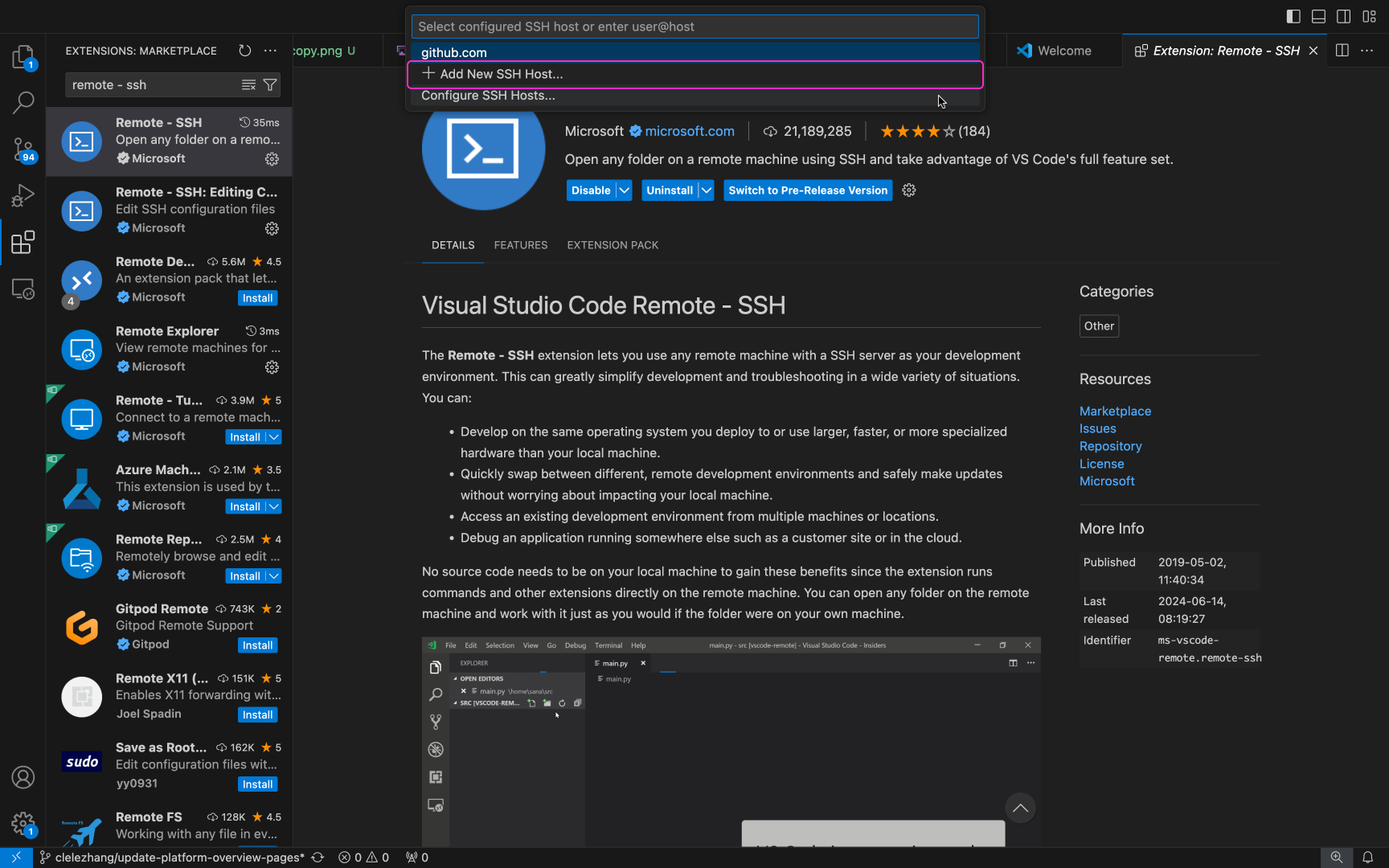
Task: Open Install dropdown for Azure Machine Learning
Action: [274, 506]
